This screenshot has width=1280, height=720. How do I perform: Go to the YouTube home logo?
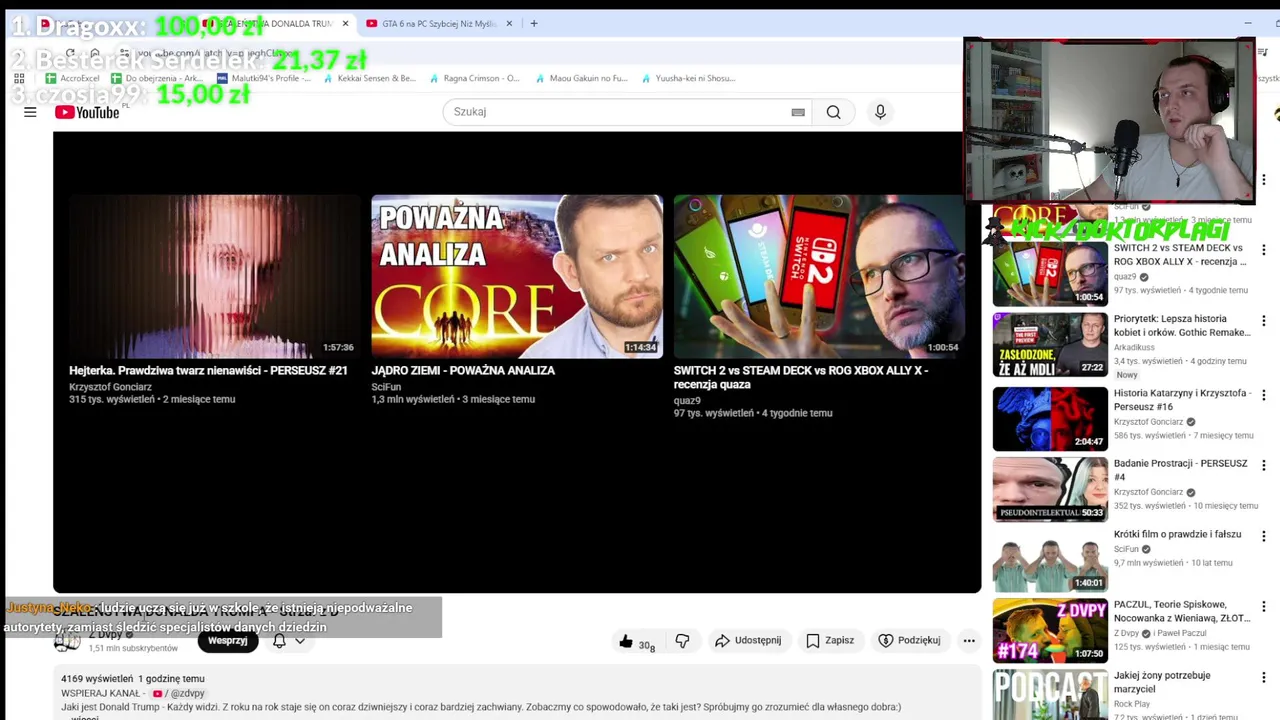87,112
